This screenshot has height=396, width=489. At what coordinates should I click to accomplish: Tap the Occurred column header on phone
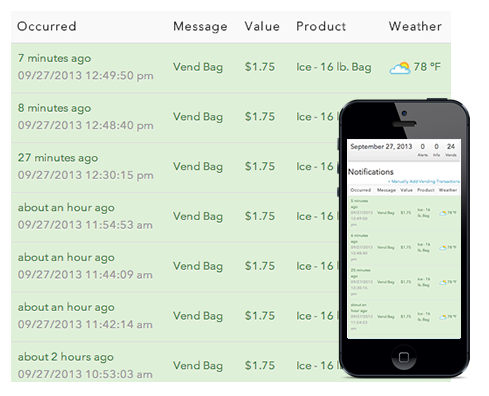coord(360,190)
